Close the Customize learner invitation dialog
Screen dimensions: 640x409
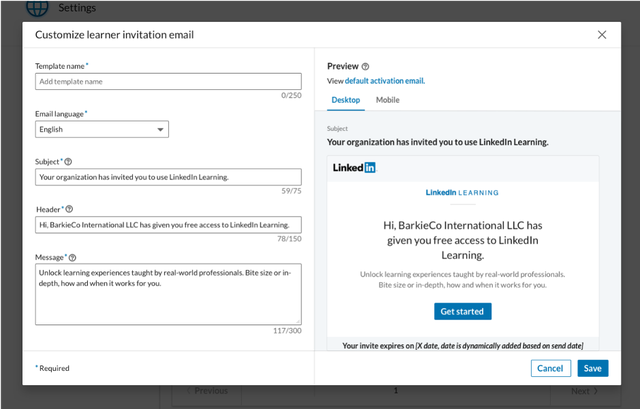[602, 35]
